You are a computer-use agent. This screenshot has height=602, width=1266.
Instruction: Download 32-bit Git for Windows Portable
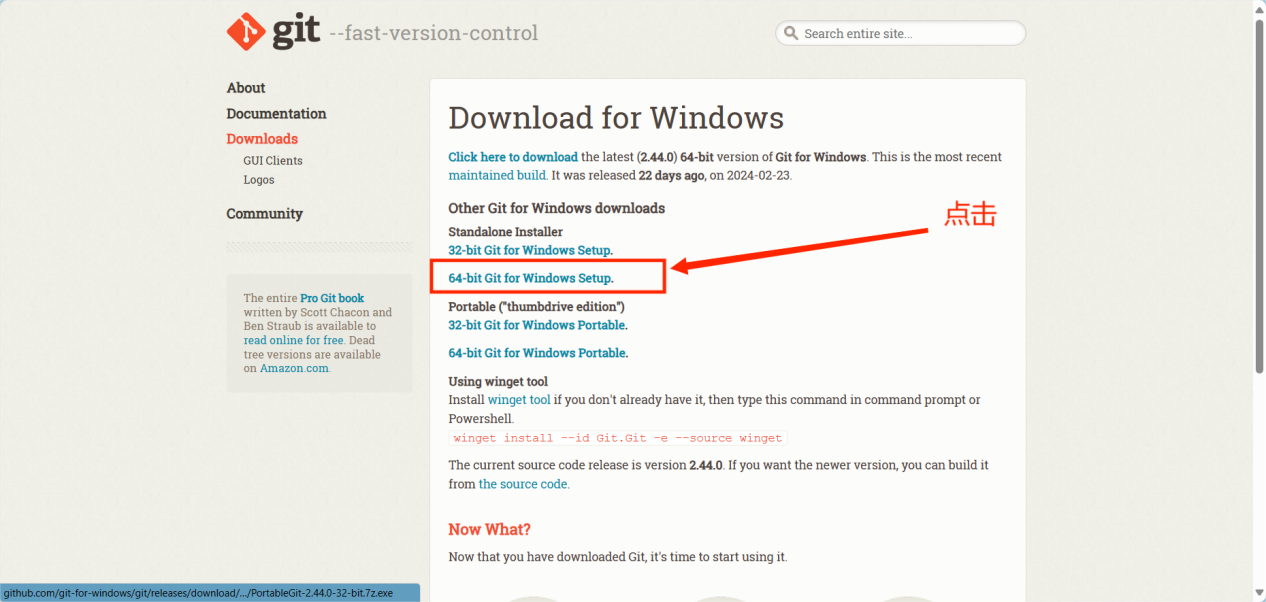pos(538,325)
